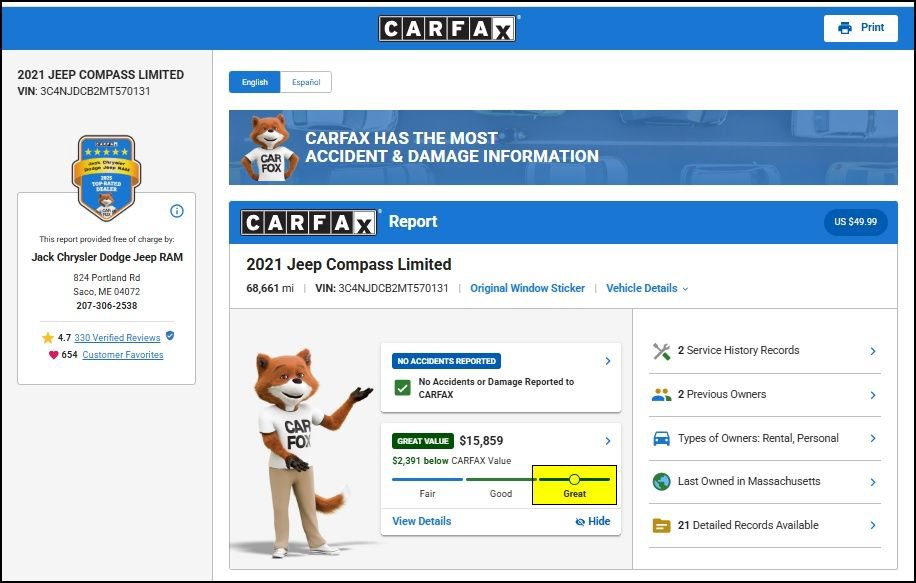Click the 68,661 mi mileage text

point(270,288)
